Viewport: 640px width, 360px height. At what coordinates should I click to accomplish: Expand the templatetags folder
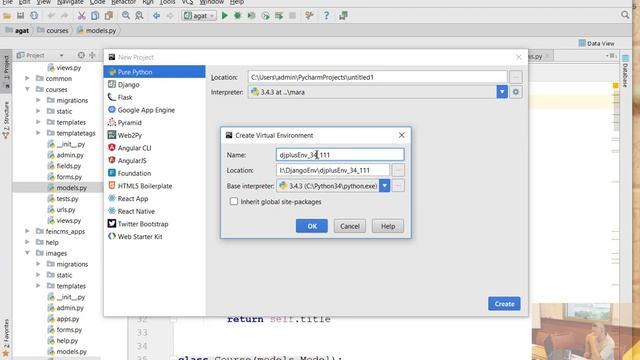pos(38,133)
